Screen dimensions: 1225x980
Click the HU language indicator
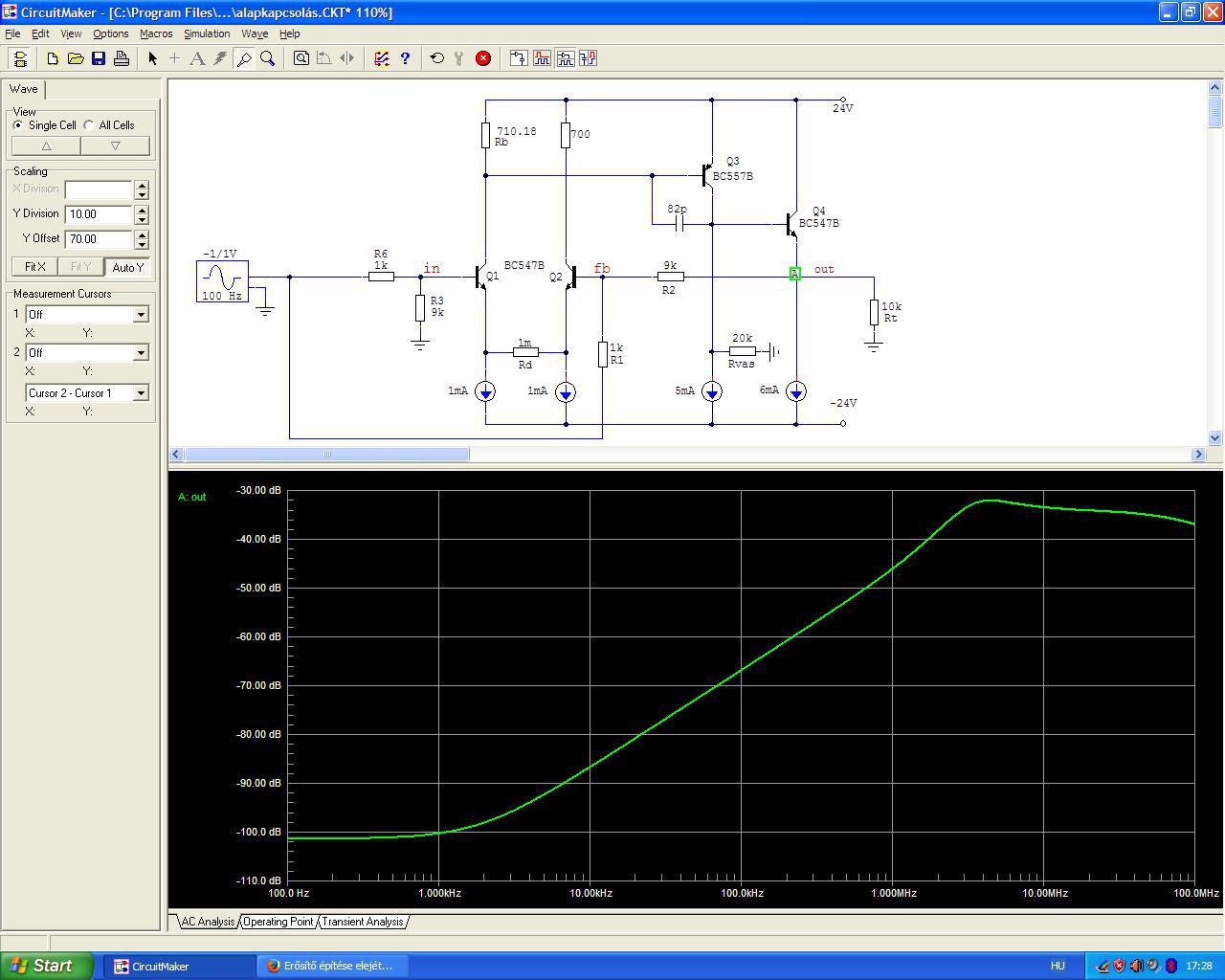(1058, 966)
